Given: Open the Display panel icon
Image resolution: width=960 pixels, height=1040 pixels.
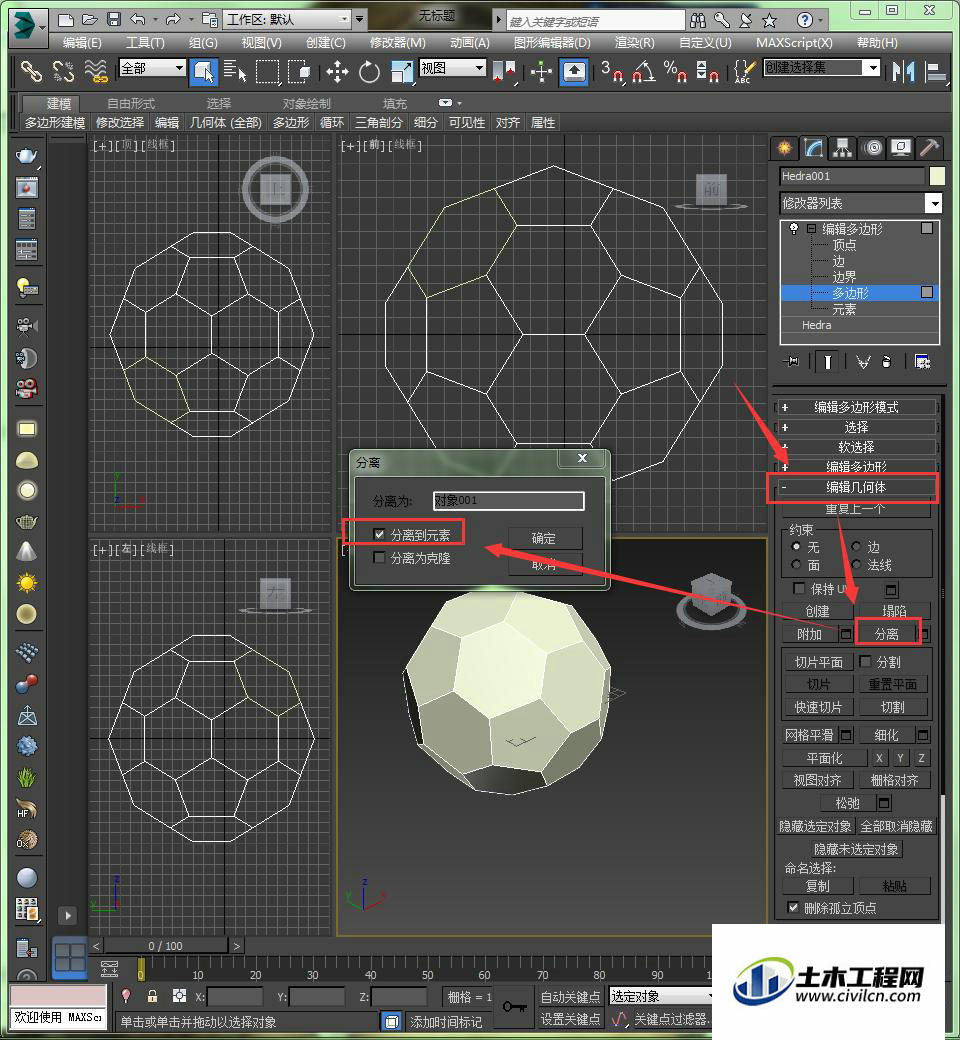Looking at the screenshot, I should tap(900, 148).
